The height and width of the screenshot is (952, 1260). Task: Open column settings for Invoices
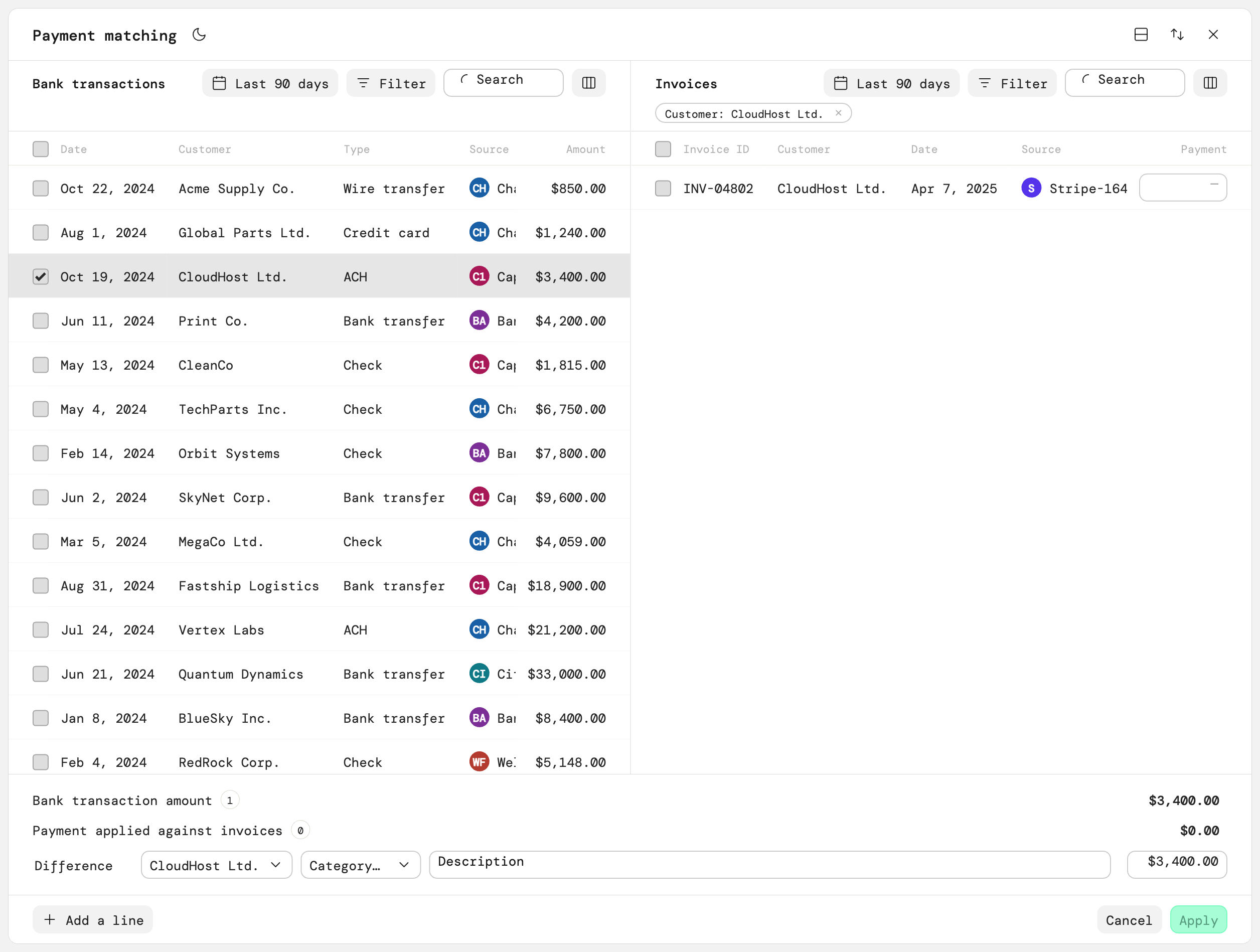(x=1210, y=83)
